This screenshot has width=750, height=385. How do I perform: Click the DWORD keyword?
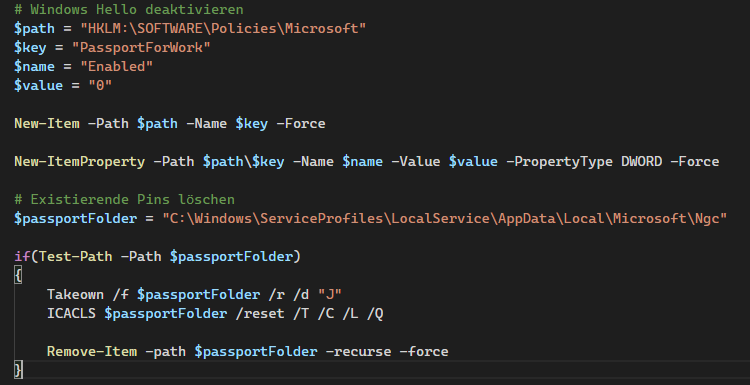click(641, 162)
